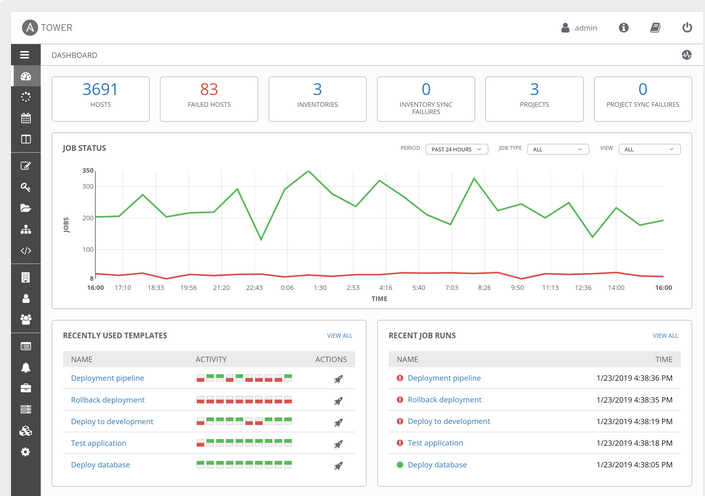Open Inventory Scripts code icon in sidebar
Viewport: 705px width, 496px height.
pyautogui.click(x=26, y=251)
